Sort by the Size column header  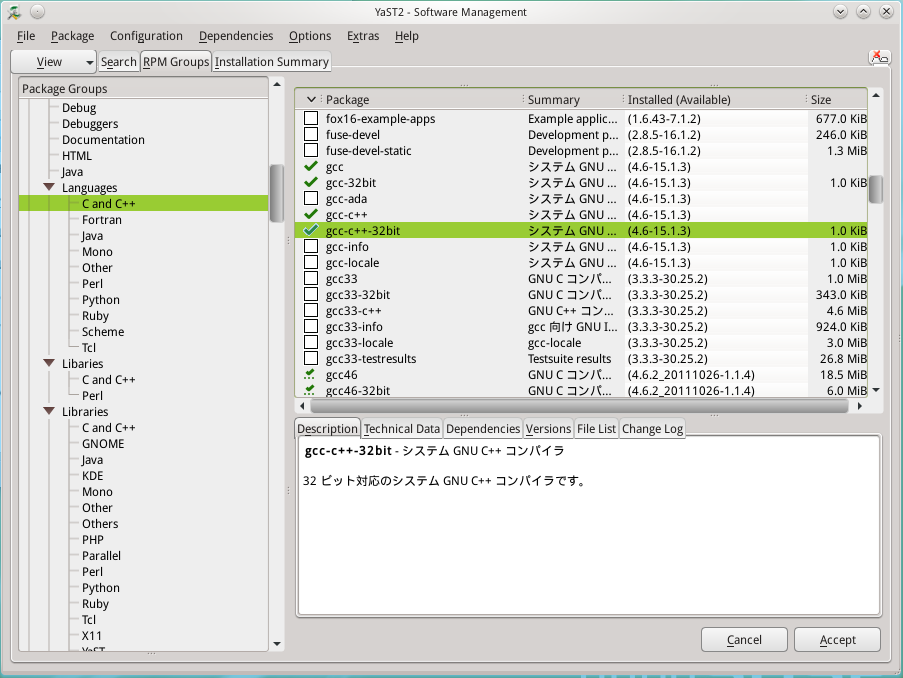click(x=836, y=100)
